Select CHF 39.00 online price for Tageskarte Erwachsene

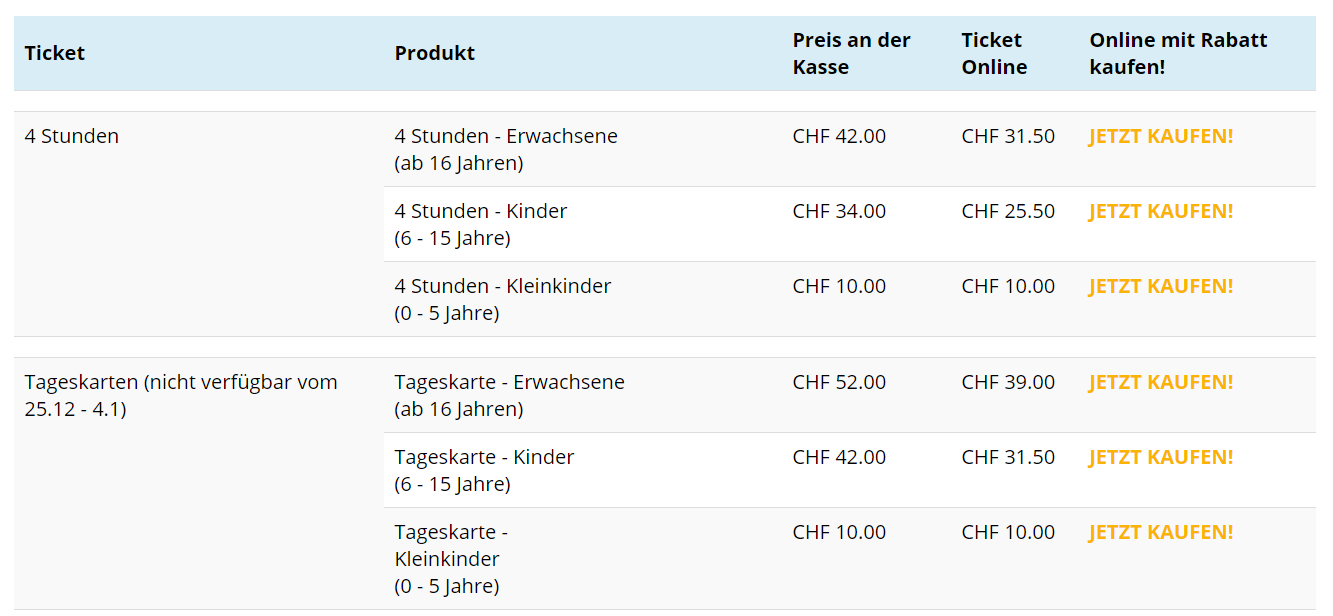pos(1008,382)
